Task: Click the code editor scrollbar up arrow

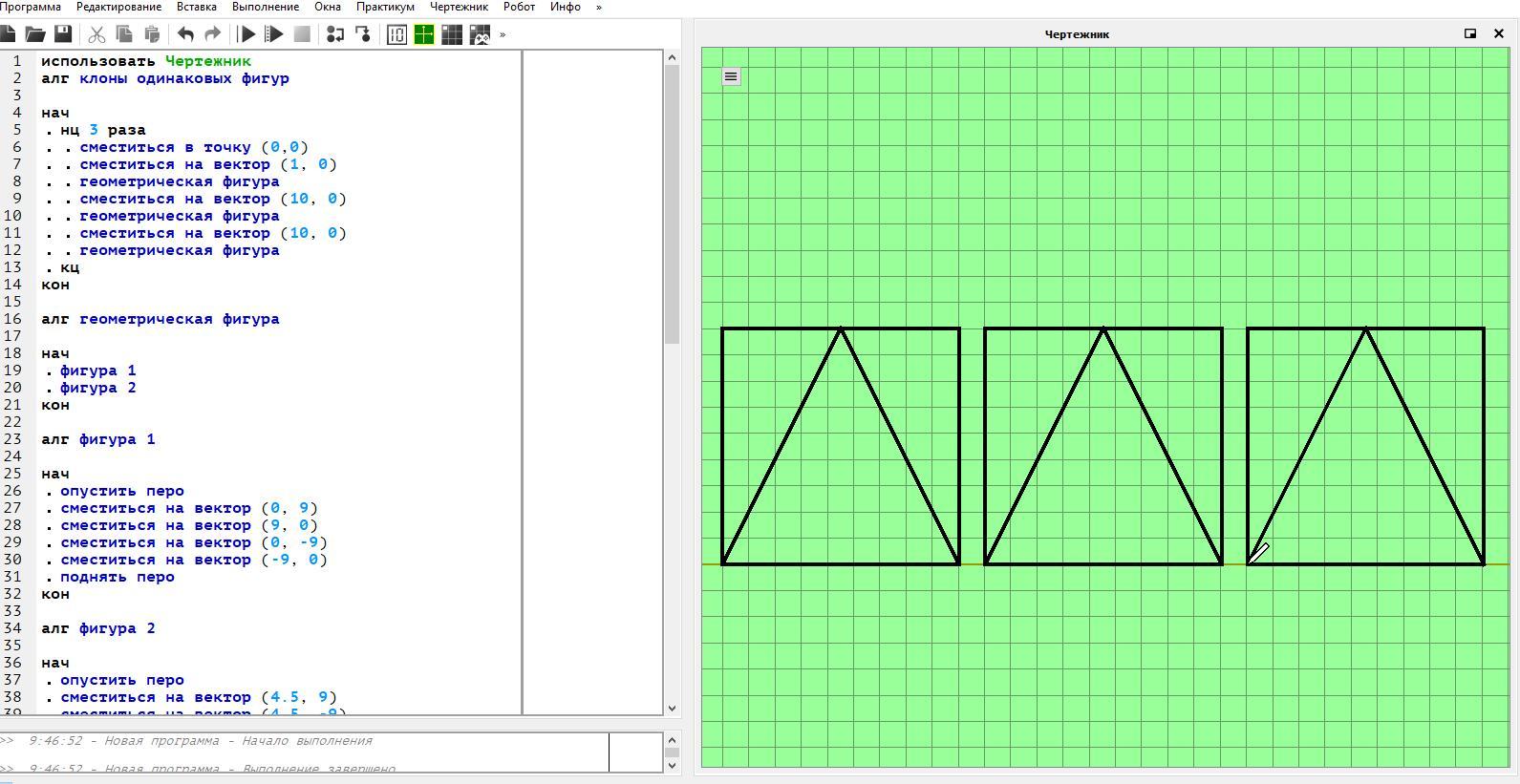Action: pyautogui.click(x=672, y=57)
